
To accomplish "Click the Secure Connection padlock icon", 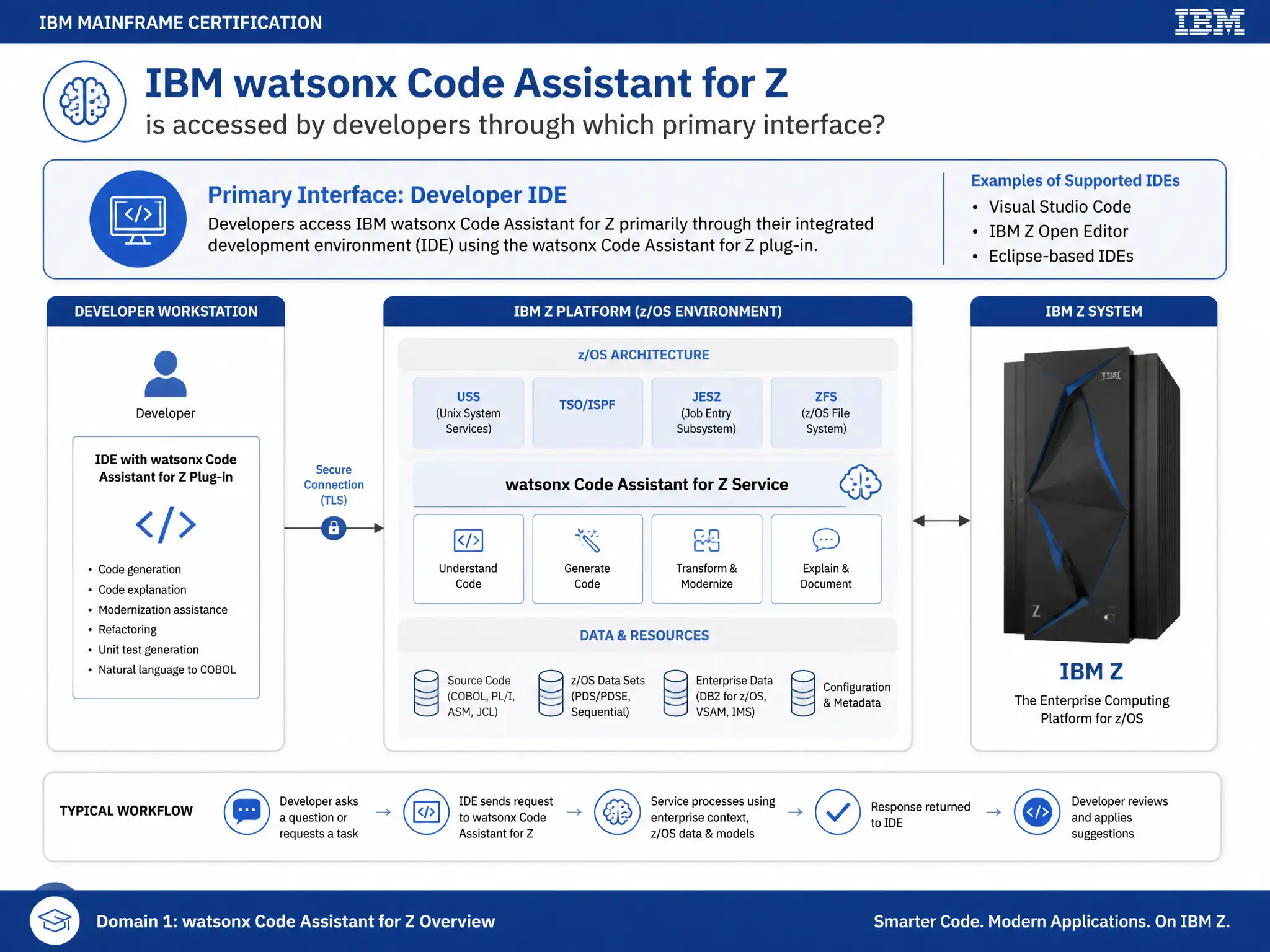I will pyautogui.click(x=334, y=528).
